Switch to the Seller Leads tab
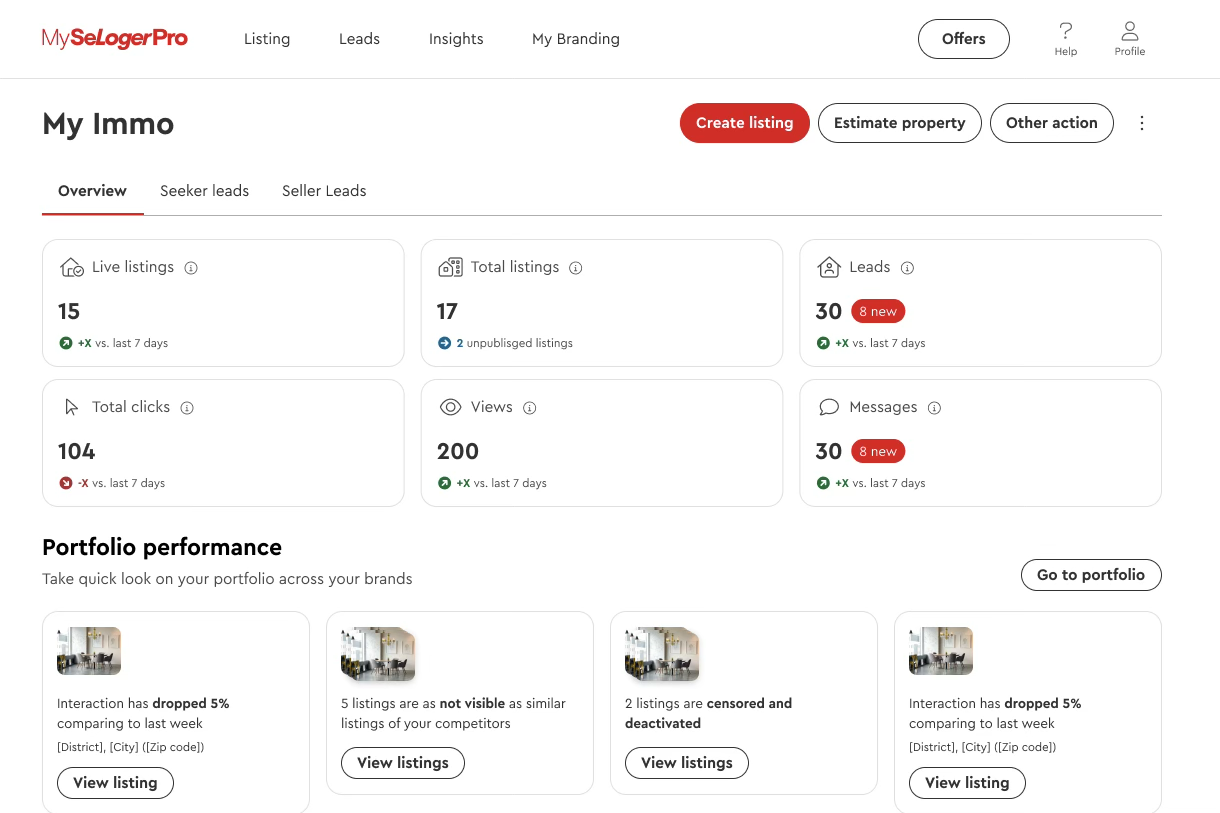 click(324, 191)
